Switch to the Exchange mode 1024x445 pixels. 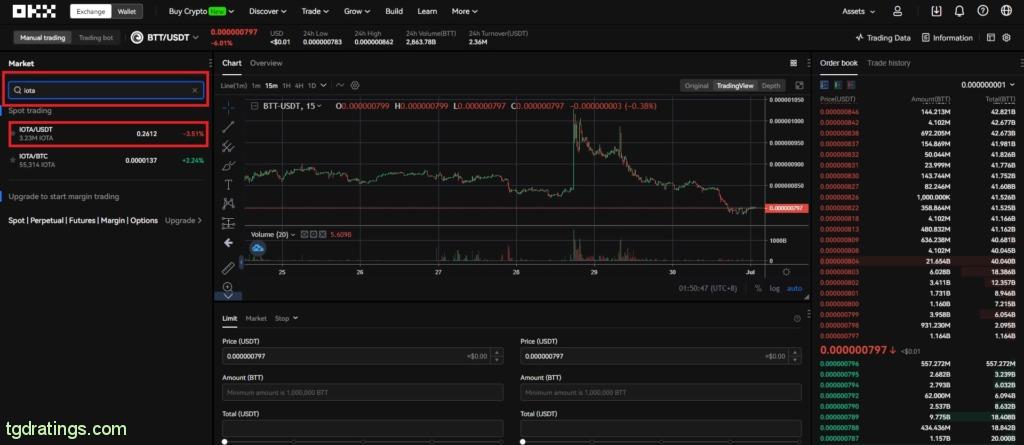[x=91, y=12]
